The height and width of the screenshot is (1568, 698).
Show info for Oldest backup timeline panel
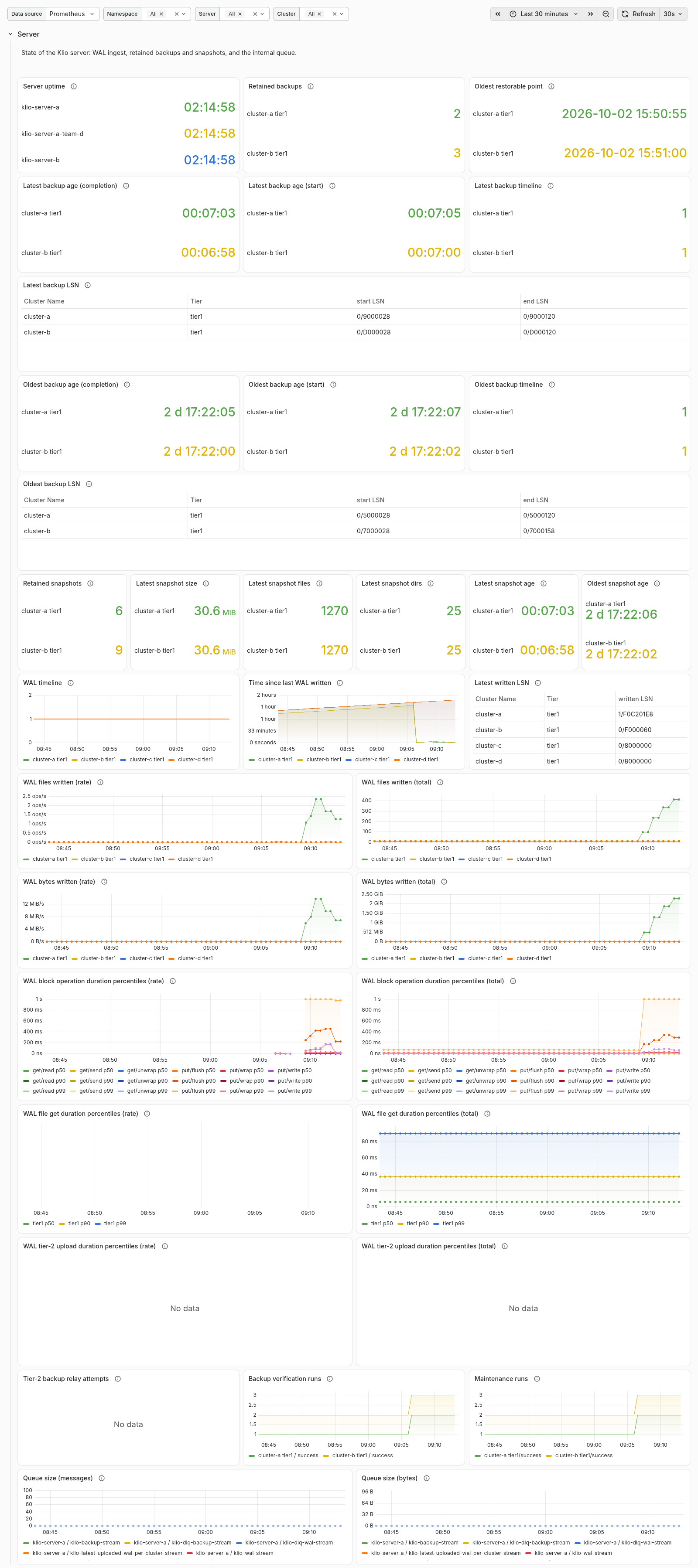pyautogui.click(x=552, y=385)
